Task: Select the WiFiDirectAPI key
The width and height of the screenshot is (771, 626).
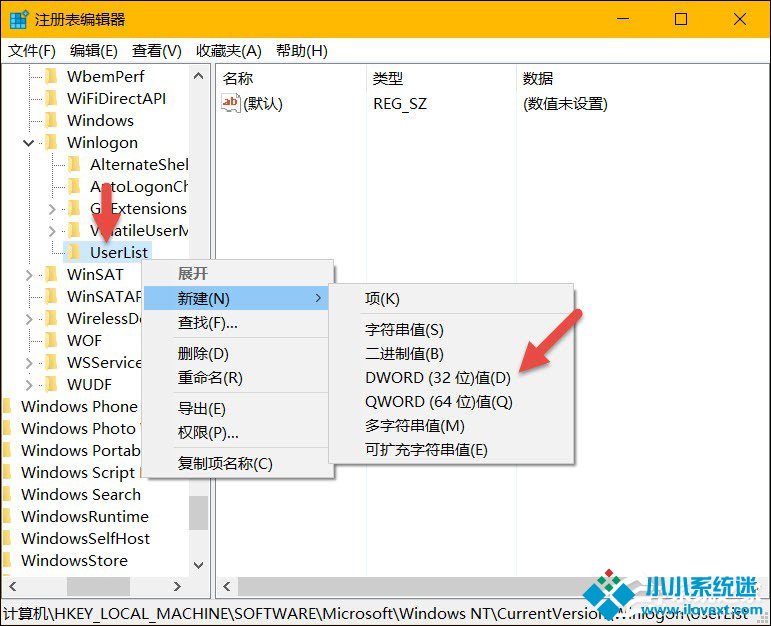Action: tap(116, 98)
